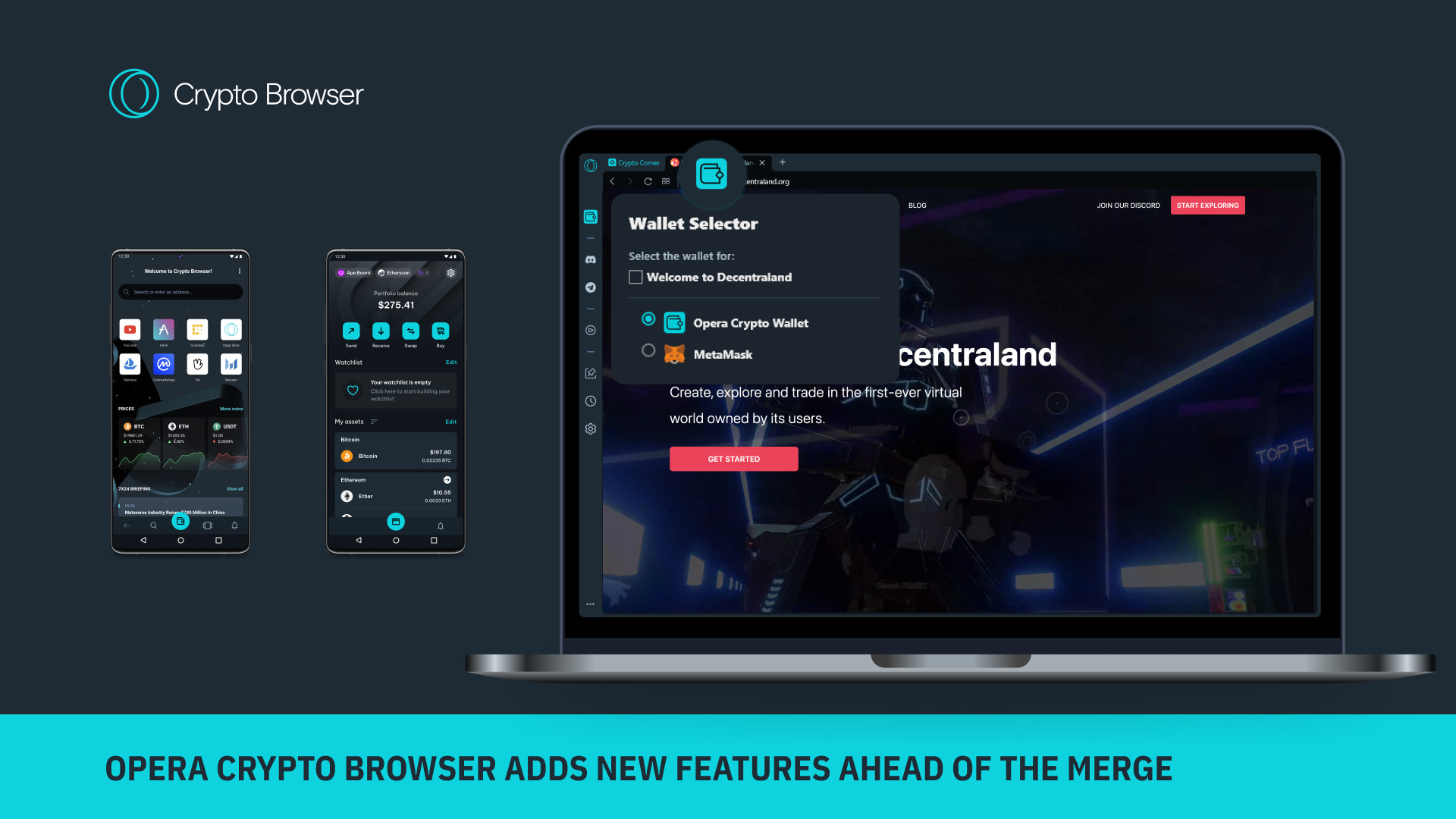
Task: Click the browser reload icon
Action: (648, 181)
